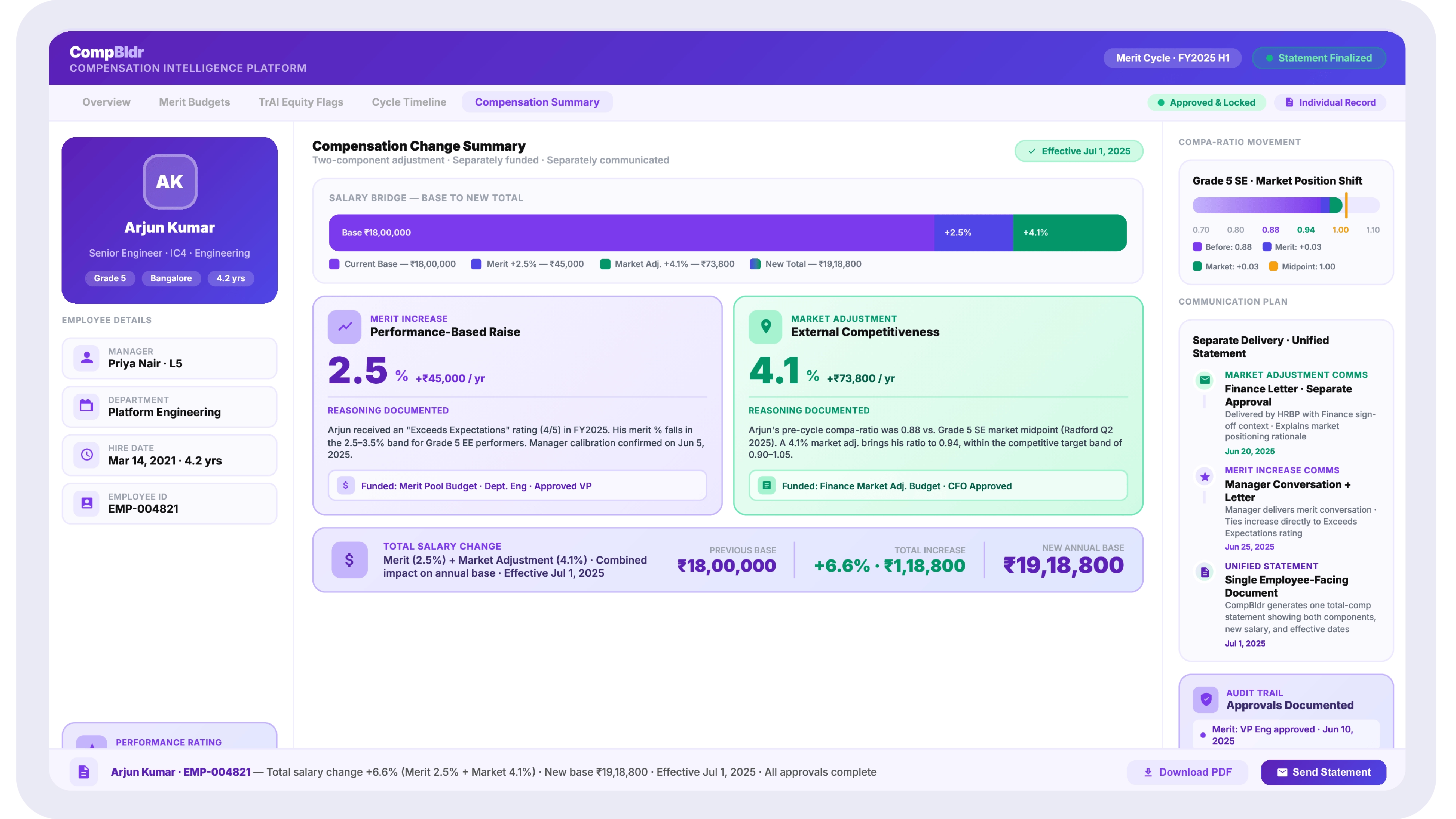Click the +2.5% merit bar segment
Viewport: 1456px width, 819px height.
(973, 232)
